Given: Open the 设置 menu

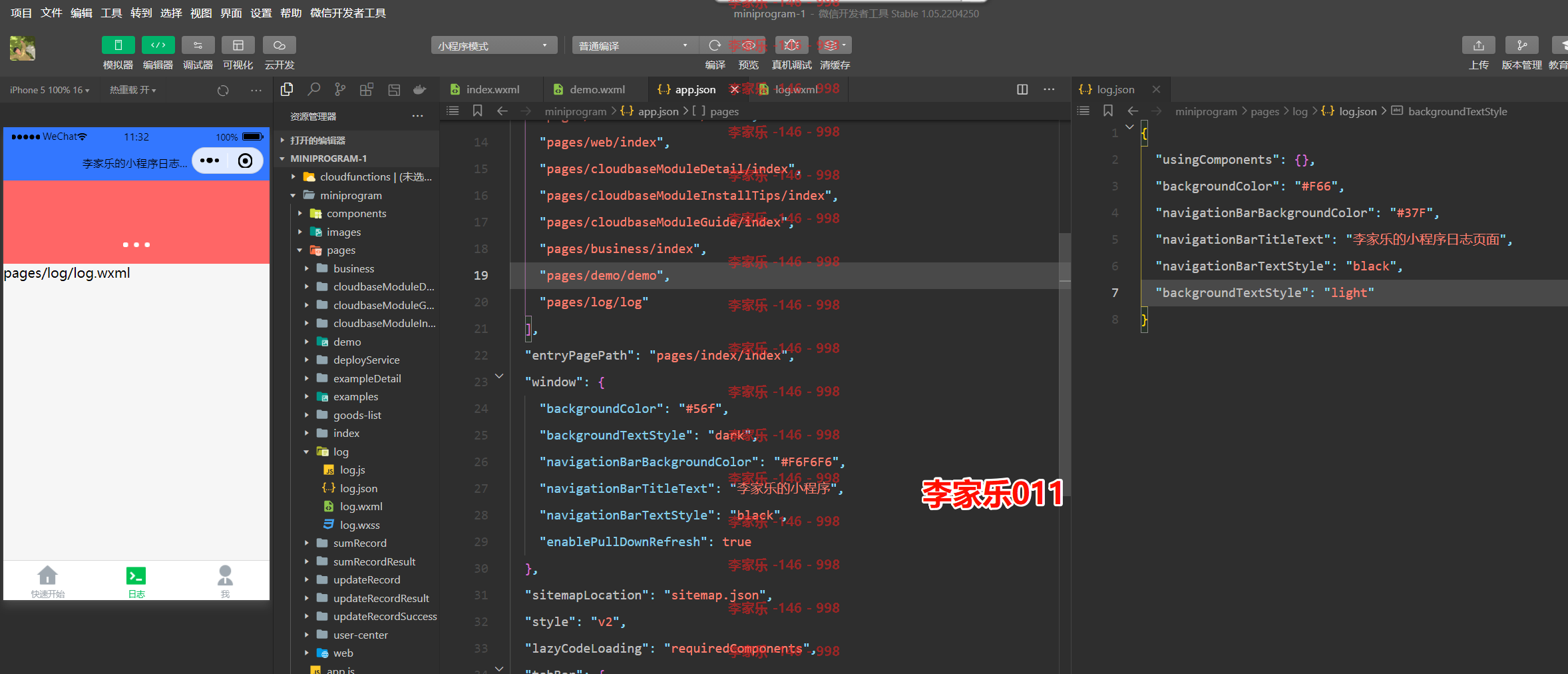Looking at the screenshot, I should [x=261, y=13].
